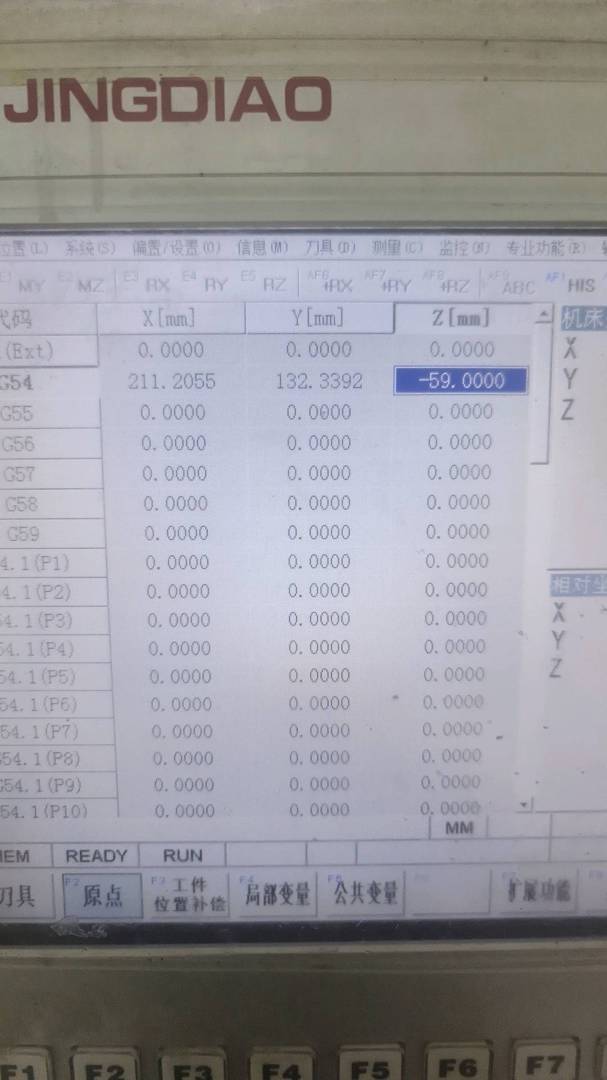The width and height of the screenshot is (607, 1080).
Task: Select the 54.1(P5) row label
Action: click(55, 677)
